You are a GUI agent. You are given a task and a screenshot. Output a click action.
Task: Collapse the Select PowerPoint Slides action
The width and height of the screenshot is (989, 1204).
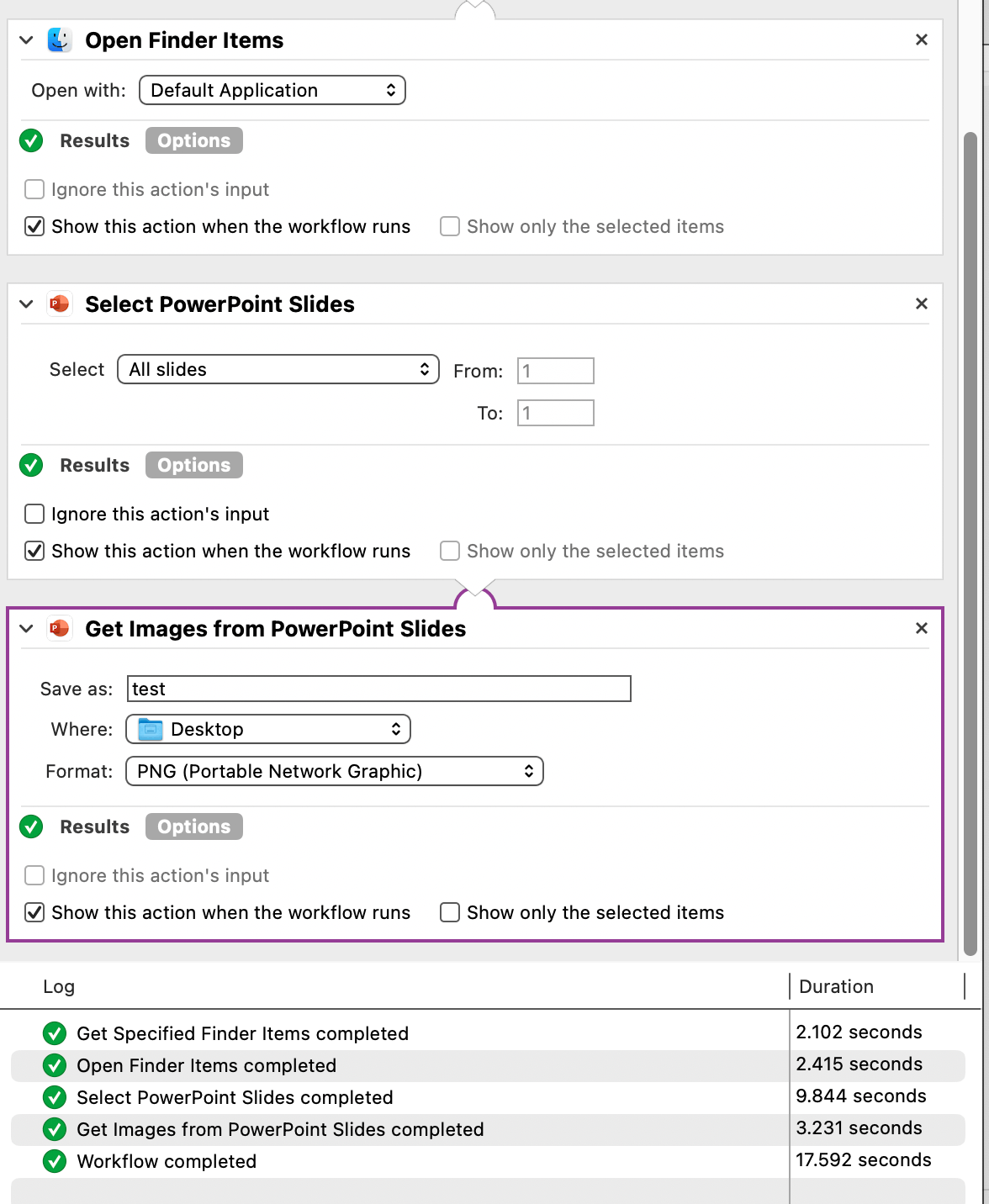pyautogui.click(x=26, y=304)
